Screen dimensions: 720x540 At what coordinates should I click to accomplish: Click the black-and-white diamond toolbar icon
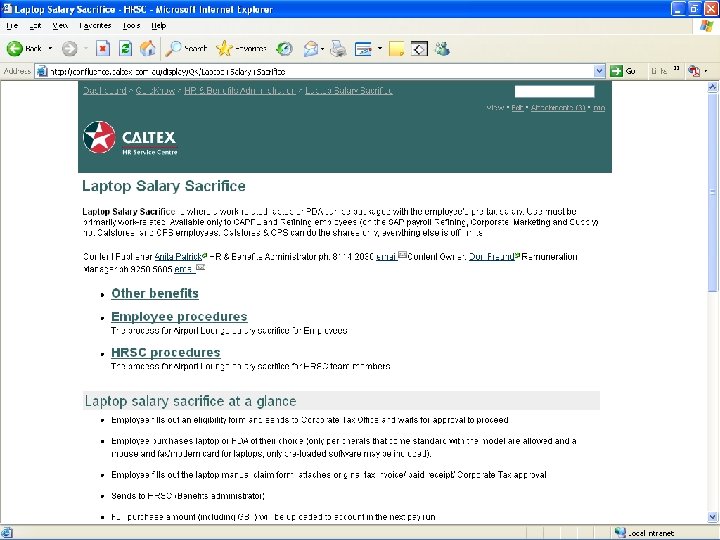click(x=419, y=48)
